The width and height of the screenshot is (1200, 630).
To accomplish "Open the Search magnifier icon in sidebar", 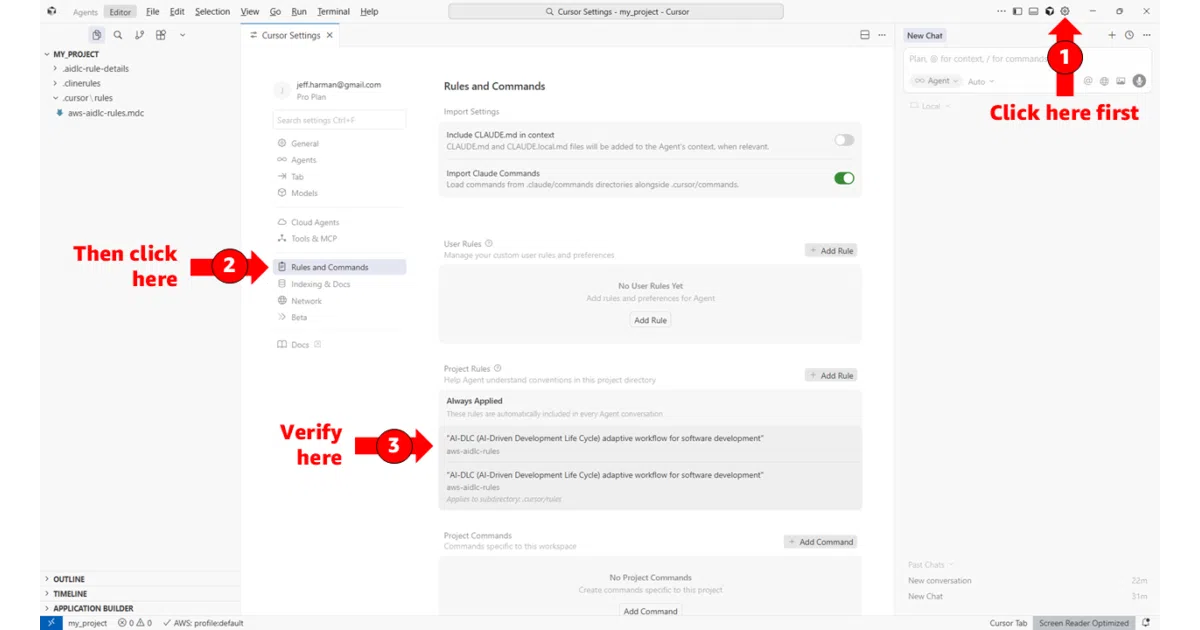I will coord(118,35).
